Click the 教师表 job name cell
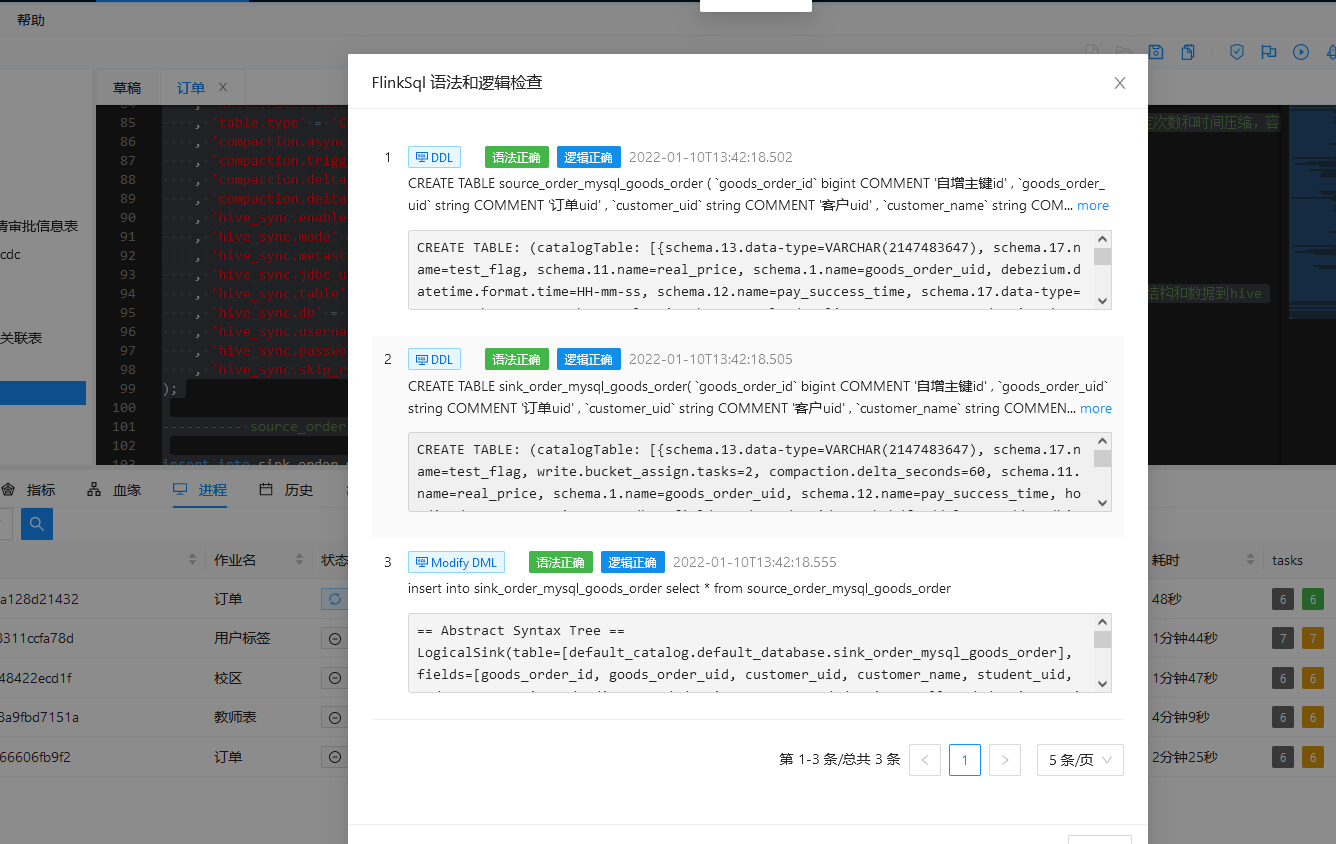 pyautogui.click(x=236, y=717)
